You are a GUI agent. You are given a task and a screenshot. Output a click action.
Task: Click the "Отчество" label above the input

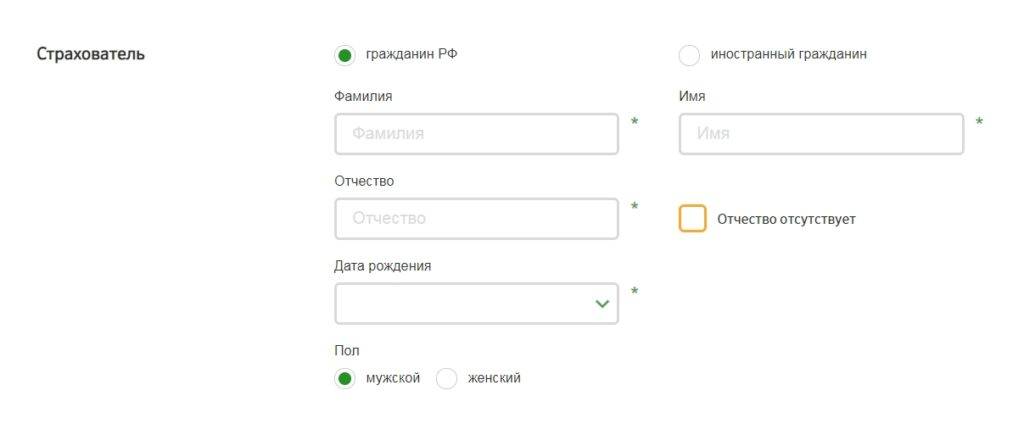[364, 181]
